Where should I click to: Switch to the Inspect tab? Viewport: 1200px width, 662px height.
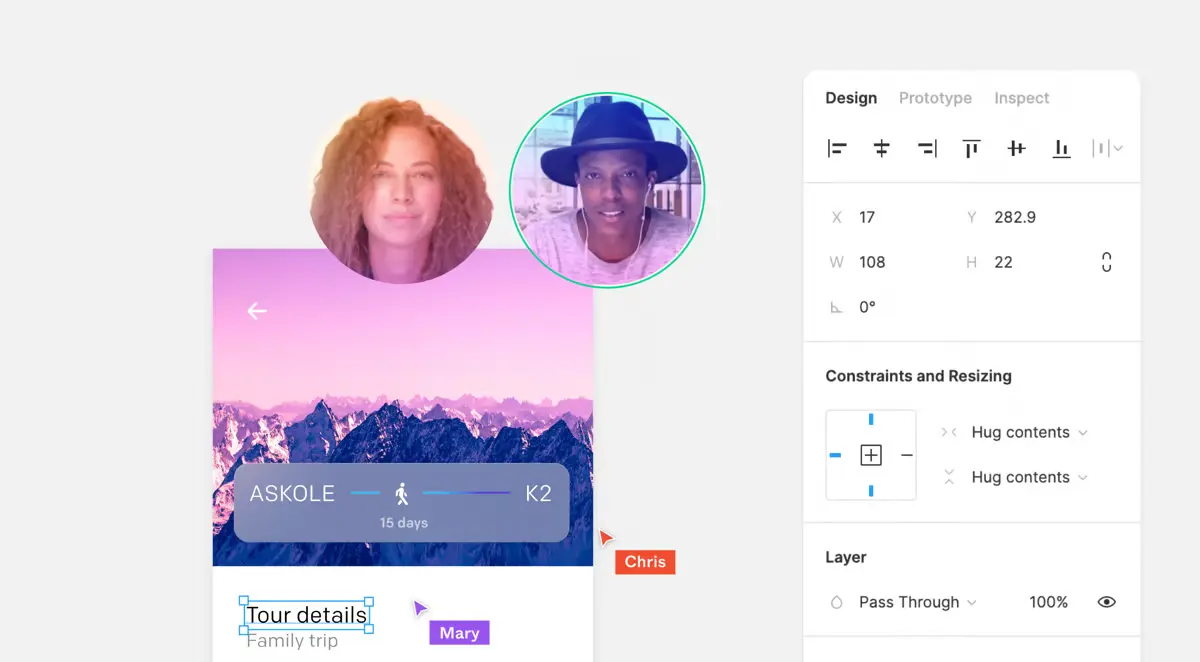[1021, 98]
